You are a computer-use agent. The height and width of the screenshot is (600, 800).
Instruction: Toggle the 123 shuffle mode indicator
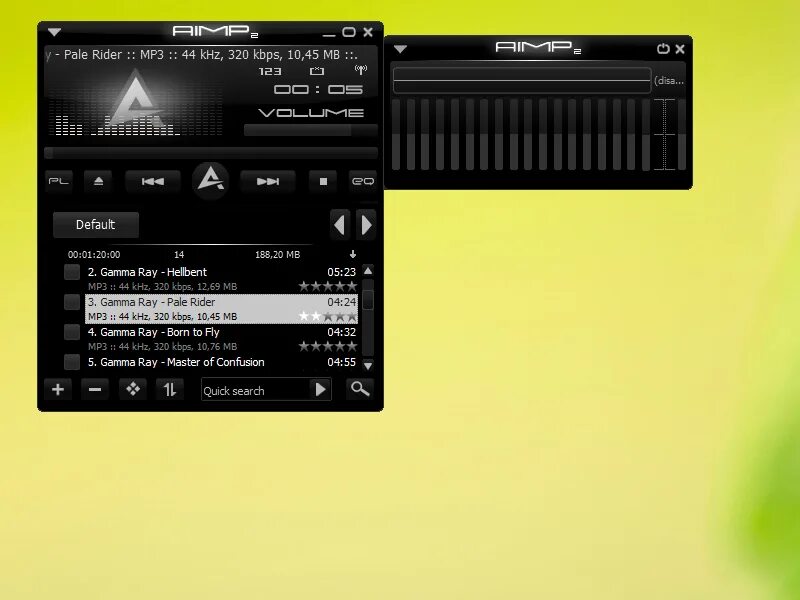(270, 71)
